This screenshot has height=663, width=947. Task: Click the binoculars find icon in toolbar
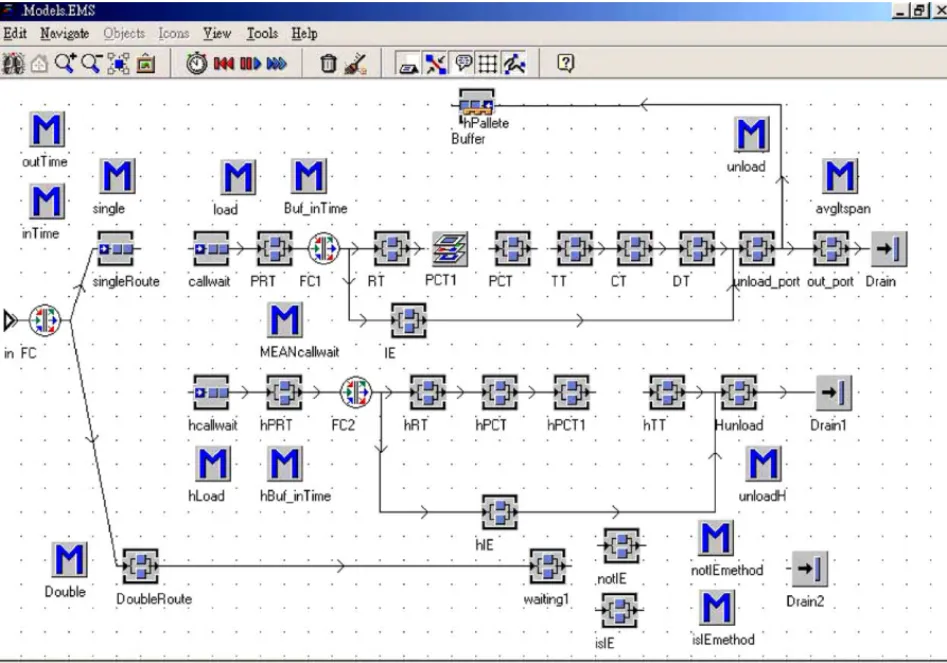(13, 63)
